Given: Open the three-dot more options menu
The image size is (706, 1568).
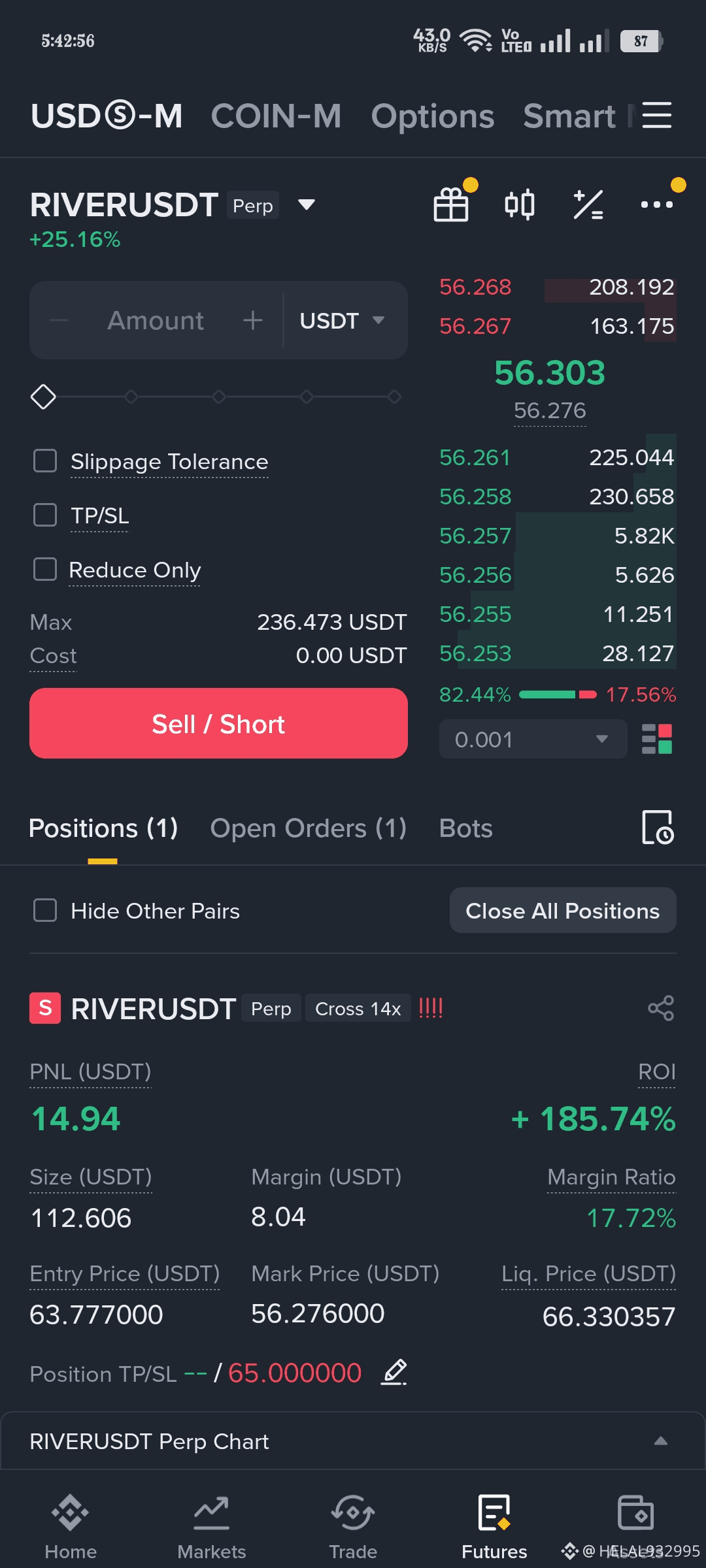Looking at the screenshot, I should [657, 205].
